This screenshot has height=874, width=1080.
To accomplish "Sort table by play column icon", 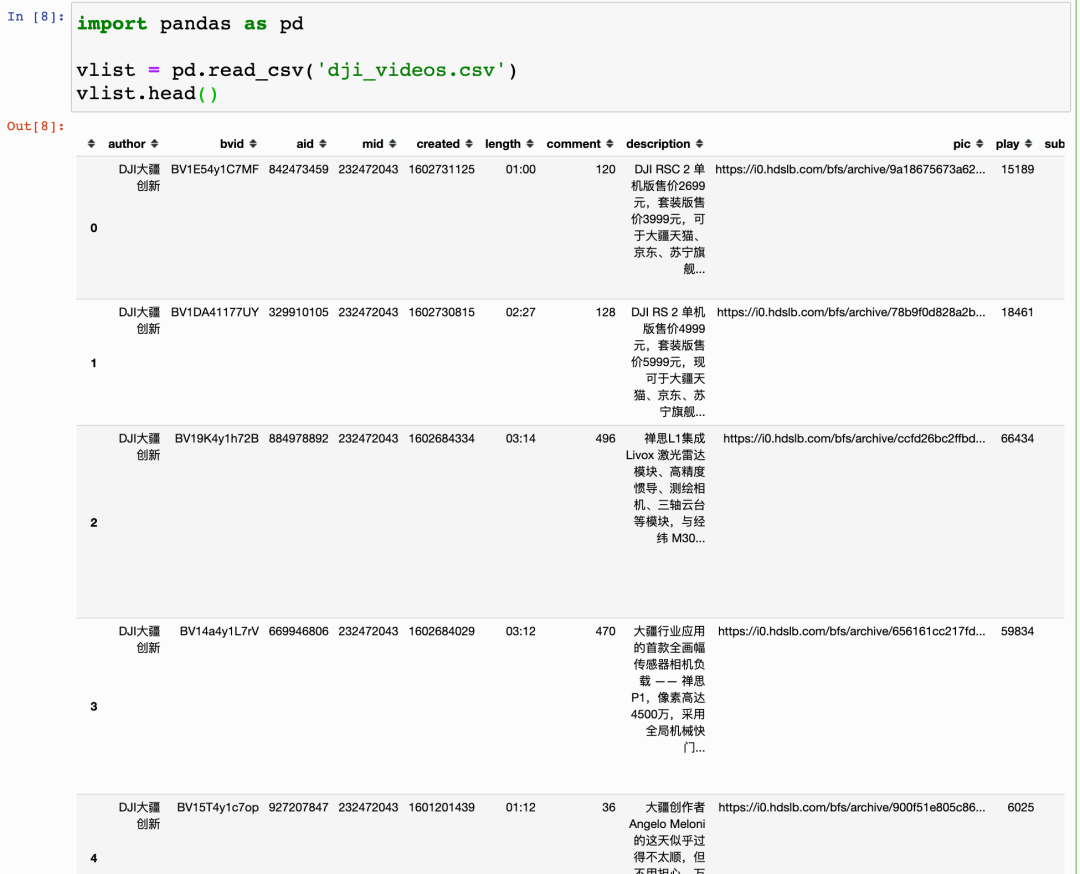I will coord(1028,144).
